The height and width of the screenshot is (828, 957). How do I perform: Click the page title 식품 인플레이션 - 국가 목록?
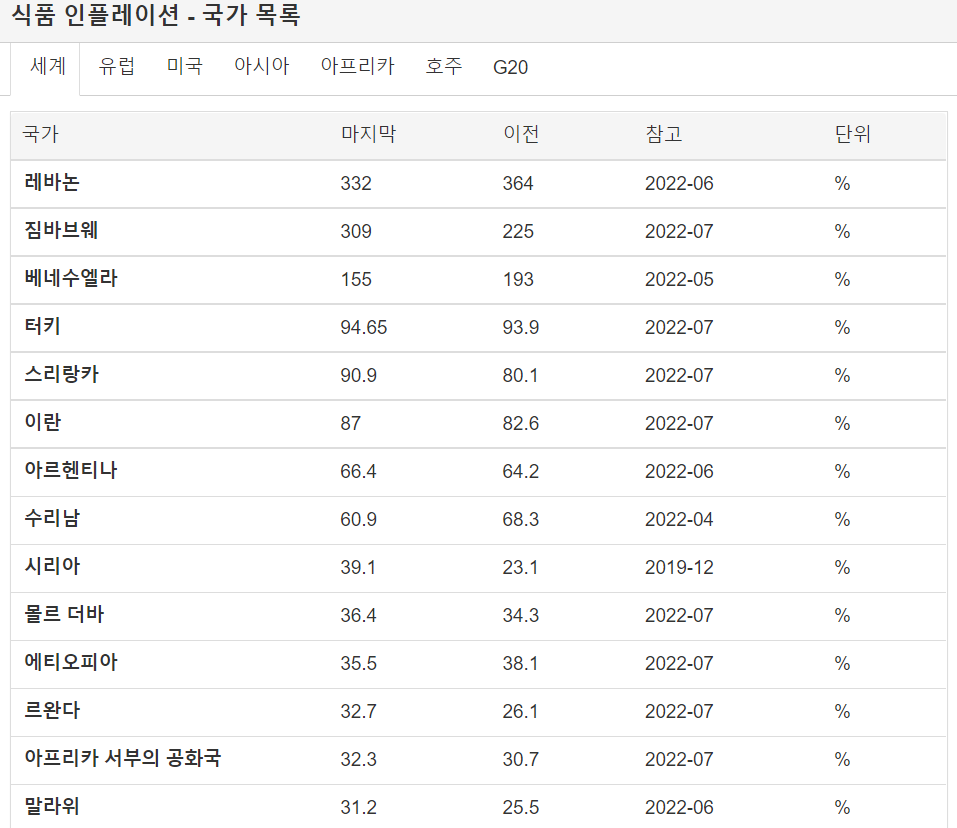pyautogui.click(x=156, y=15)
